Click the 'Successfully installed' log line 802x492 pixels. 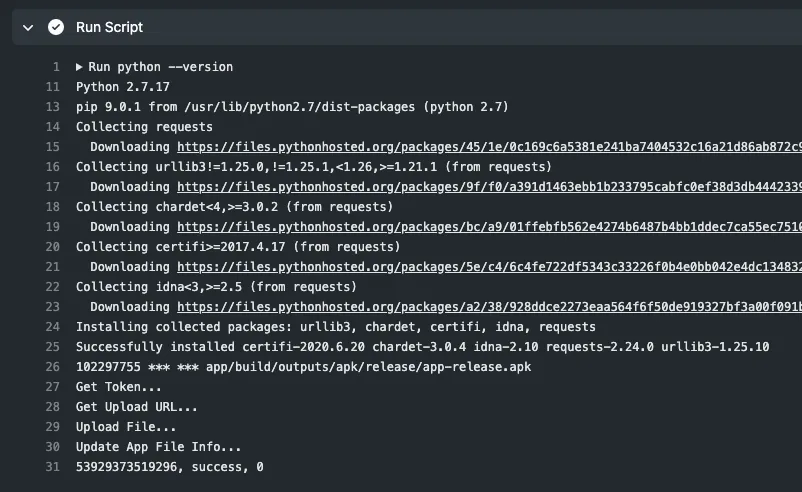point(422,347)
